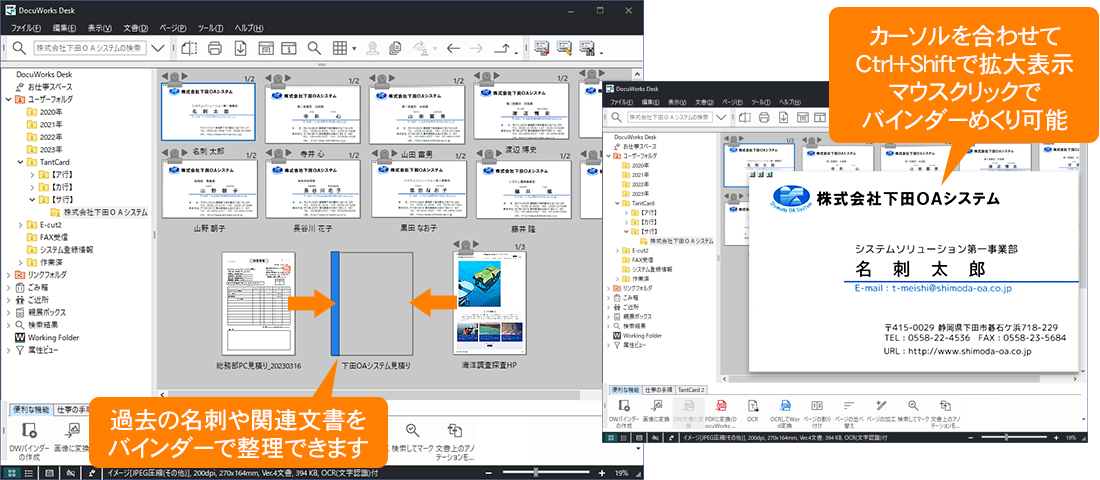Viewport: 1100px width, 480px height.
Task: Click the magnifier icon right of the calendar icons
Action: 314,48
